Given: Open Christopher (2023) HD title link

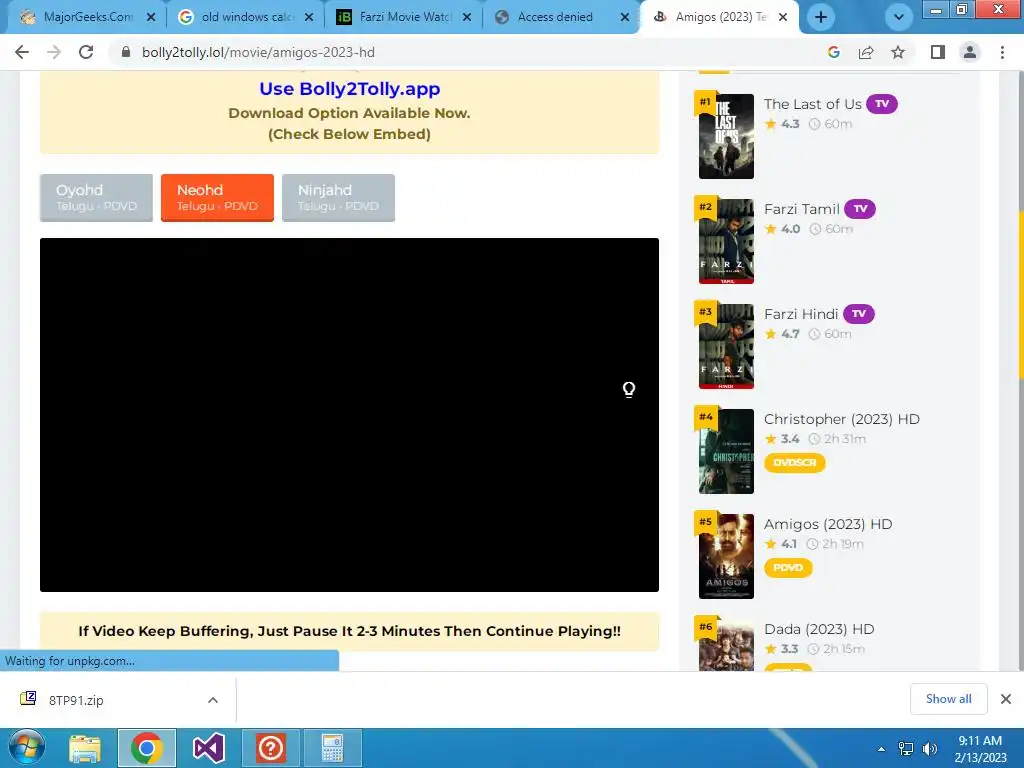Looking at the screenshot, I should pyautogui.click(x=841, y=419).
